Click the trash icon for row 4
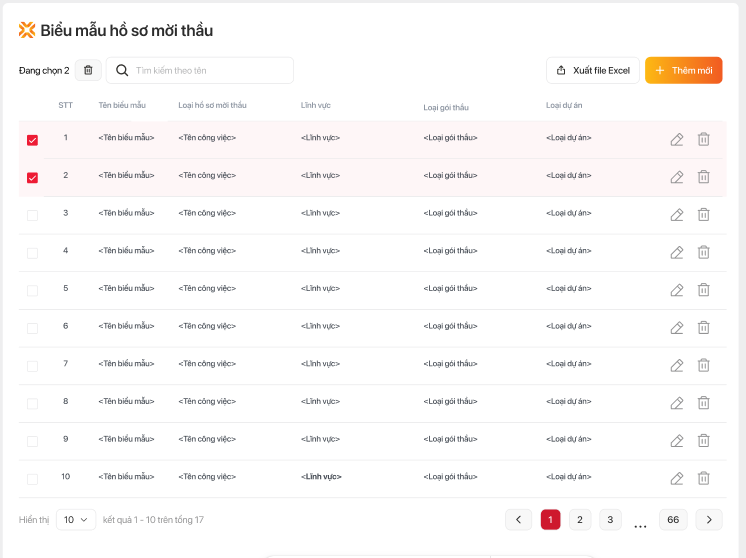The width and height of the screenshot is (746, 558). tap(703, 252)
